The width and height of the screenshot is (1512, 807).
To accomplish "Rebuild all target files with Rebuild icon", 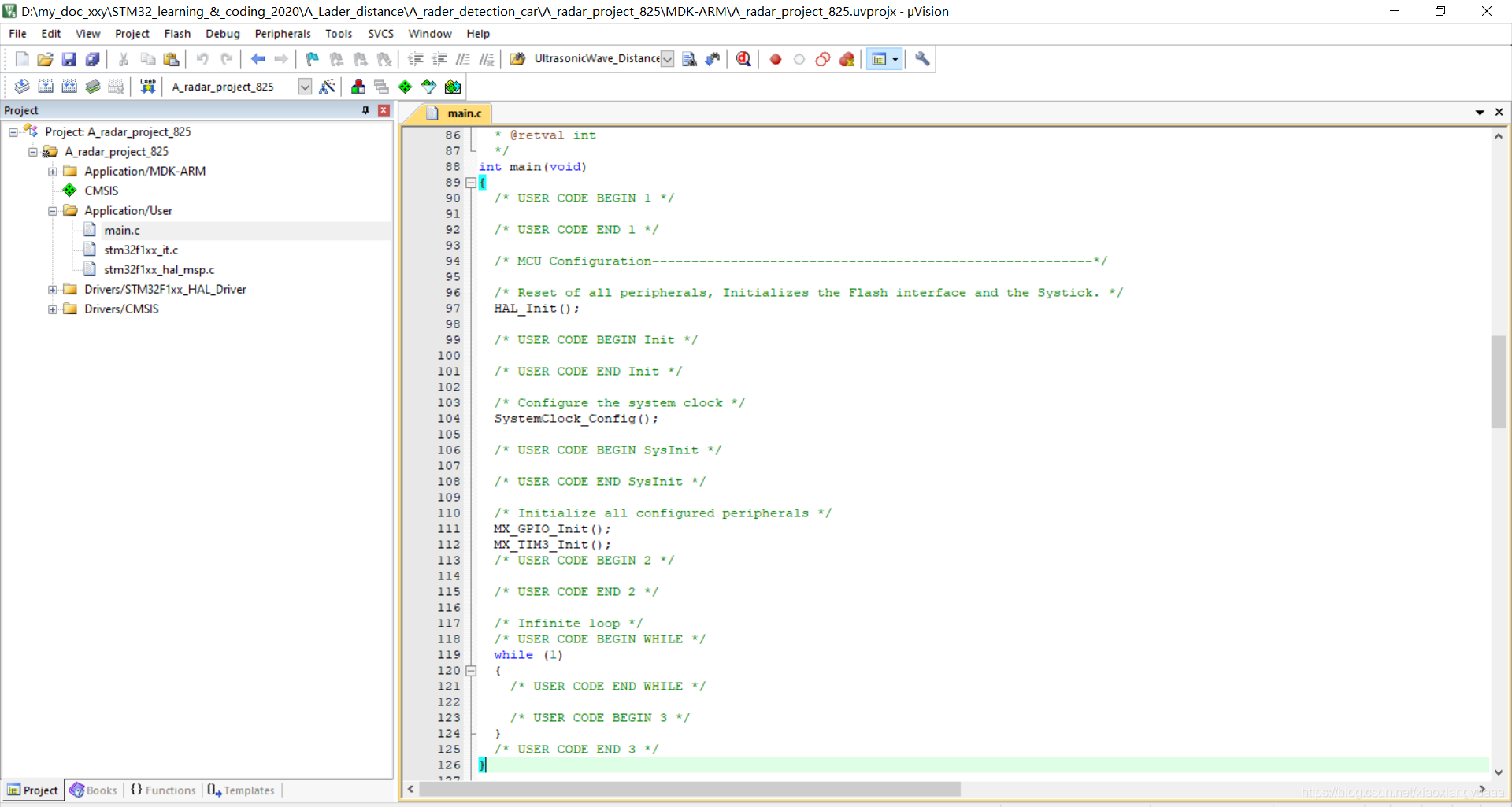I will 69,87.
